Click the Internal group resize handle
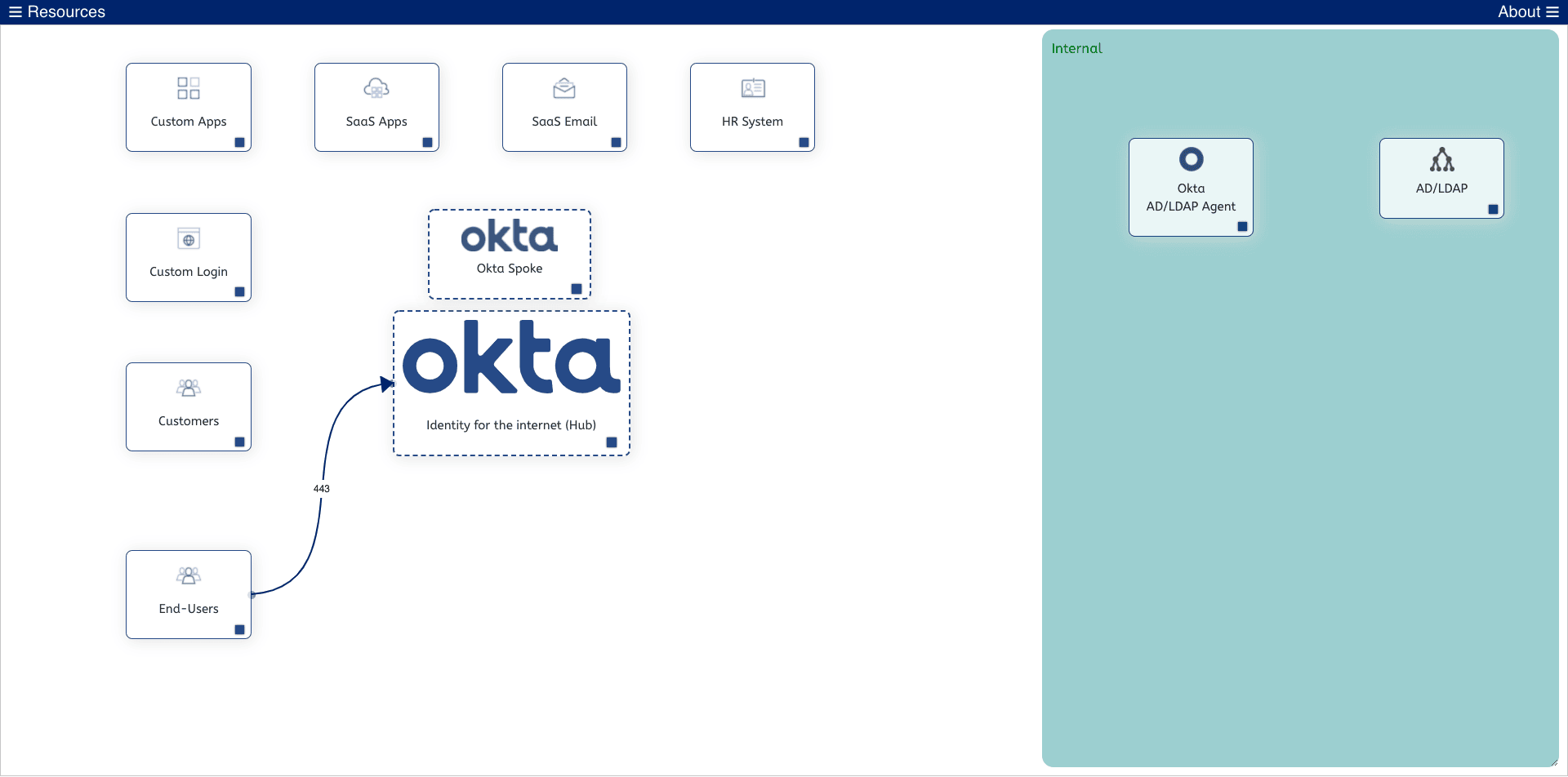Image resolution: width=1568 pixels, height=777 pixels. click(1553, 762)
